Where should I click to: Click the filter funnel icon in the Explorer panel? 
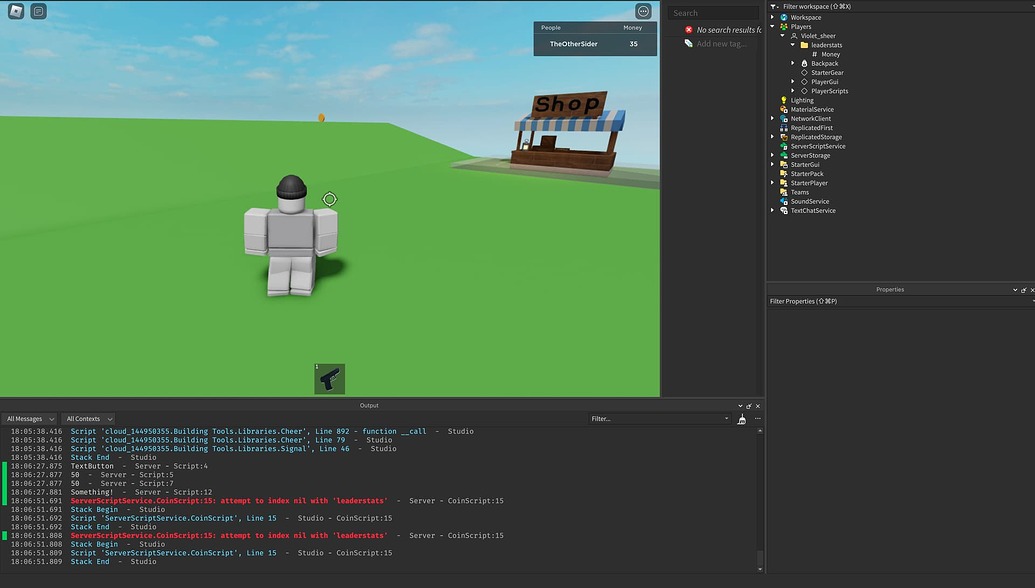(x=771, y=6)
